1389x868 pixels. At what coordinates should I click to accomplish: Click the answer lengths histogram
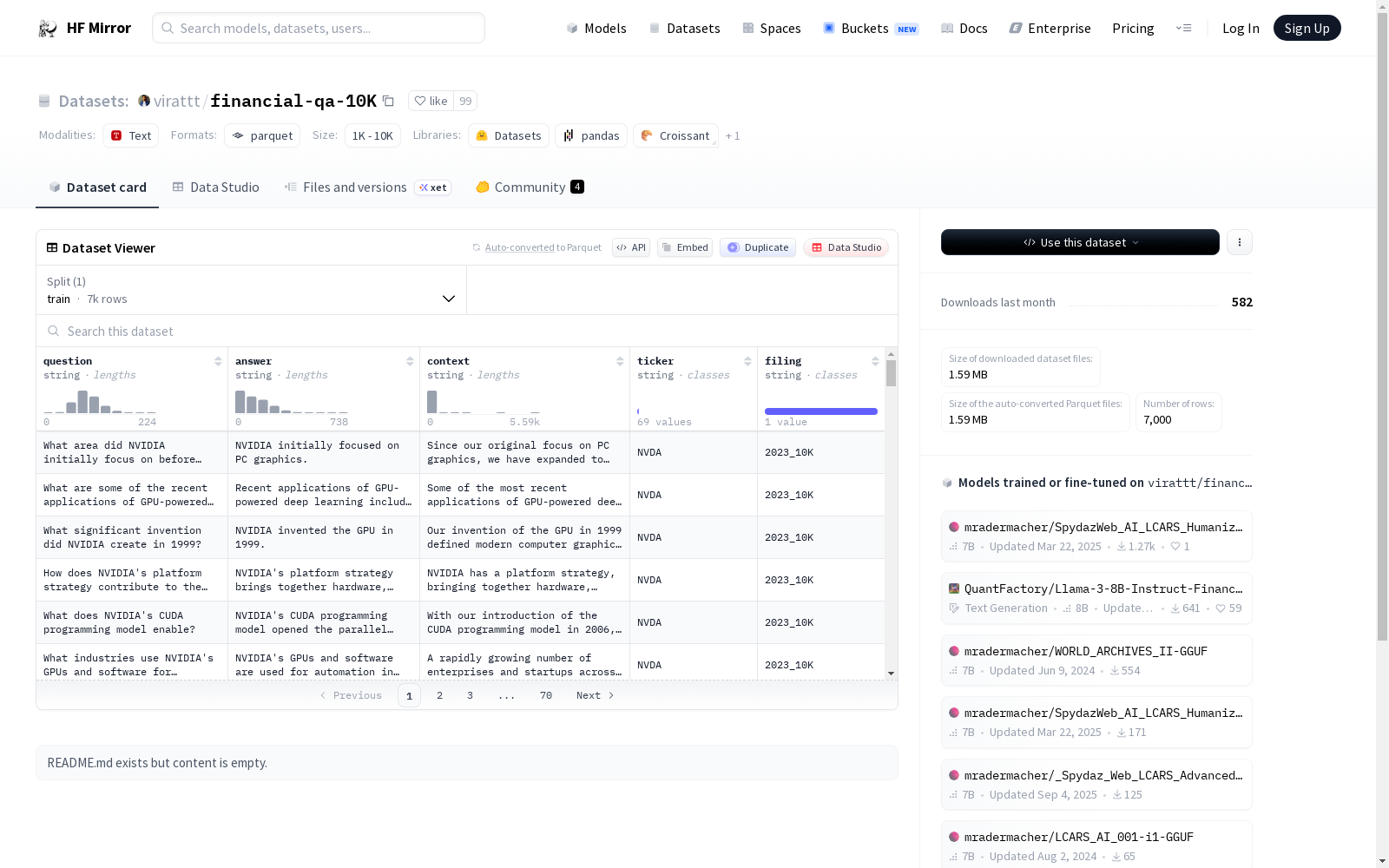pyautogui.click(x=292, y=402)
